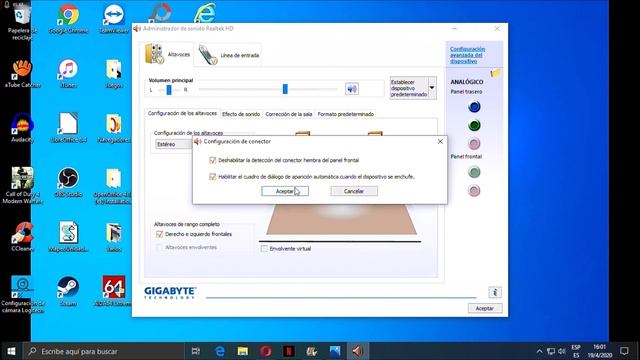Click the main volume slider handle

(285, 89)
